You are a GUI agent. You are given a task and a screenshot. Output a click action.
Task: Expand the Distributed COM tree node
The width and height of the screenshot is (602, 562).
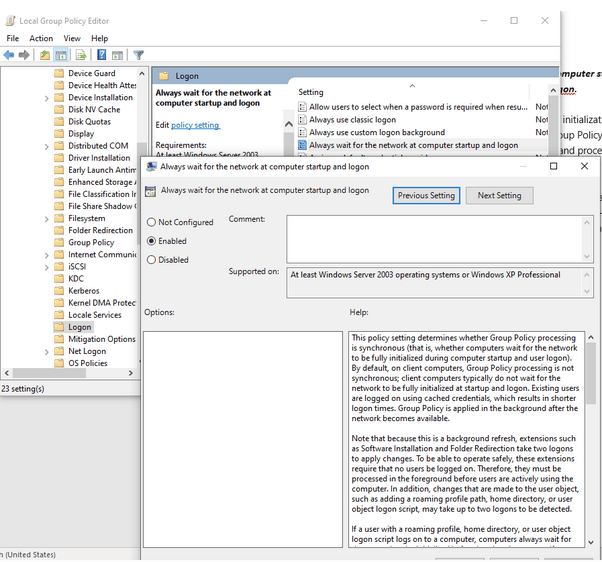pos(46,147)
